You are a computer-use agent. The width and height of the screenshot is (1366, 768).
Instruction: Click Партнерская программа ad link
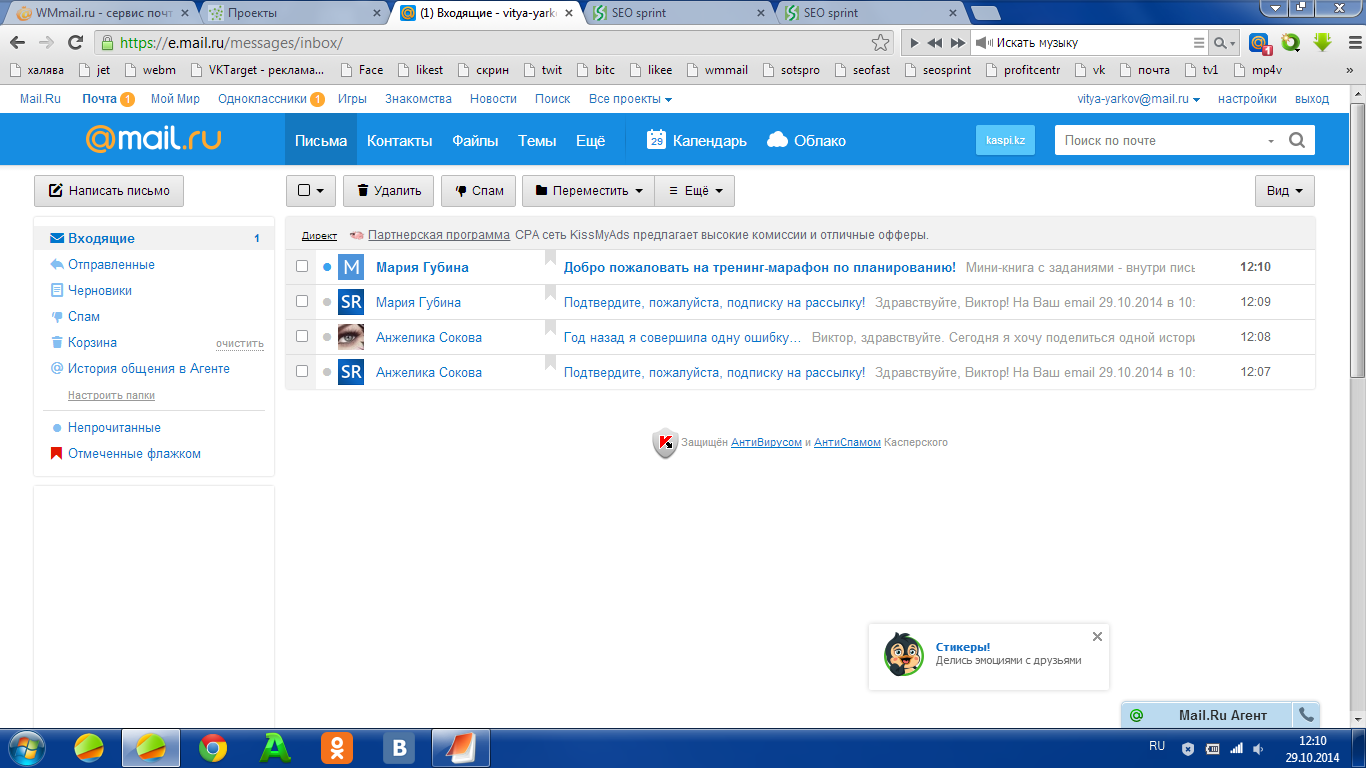click(439, 235)
